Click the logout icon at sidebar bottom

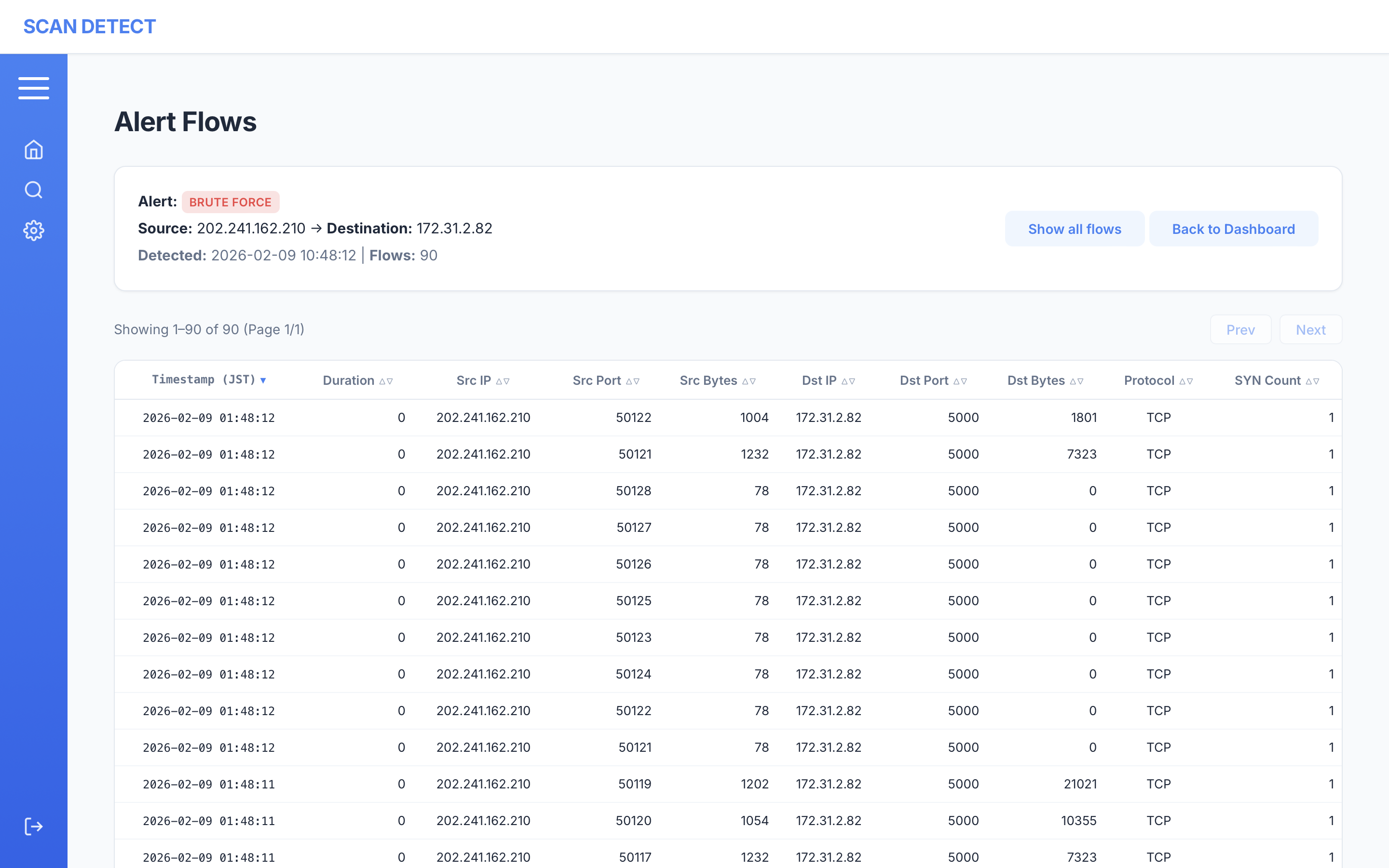coord(33,827)
